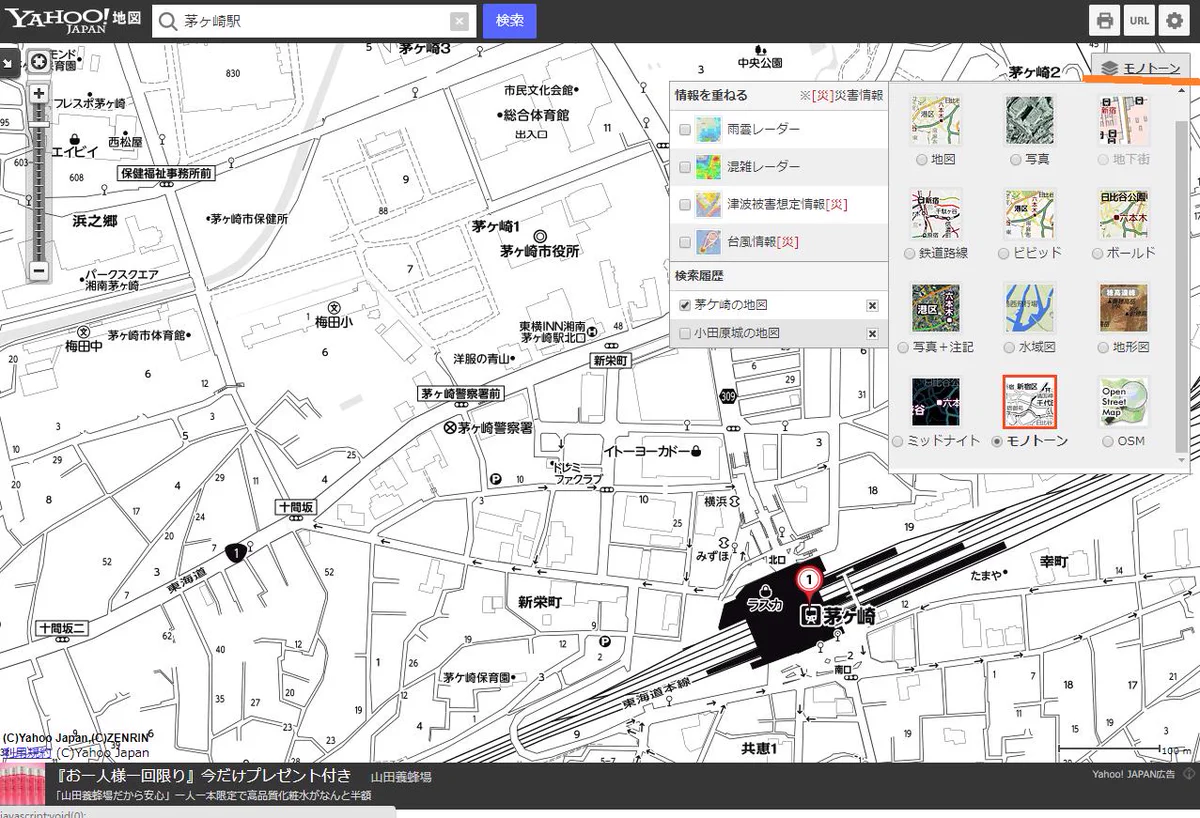This screenshot has width=1200, height=818.
Task: Enable the 津波被害想定情報 checkbox
Action: point(685,204)
